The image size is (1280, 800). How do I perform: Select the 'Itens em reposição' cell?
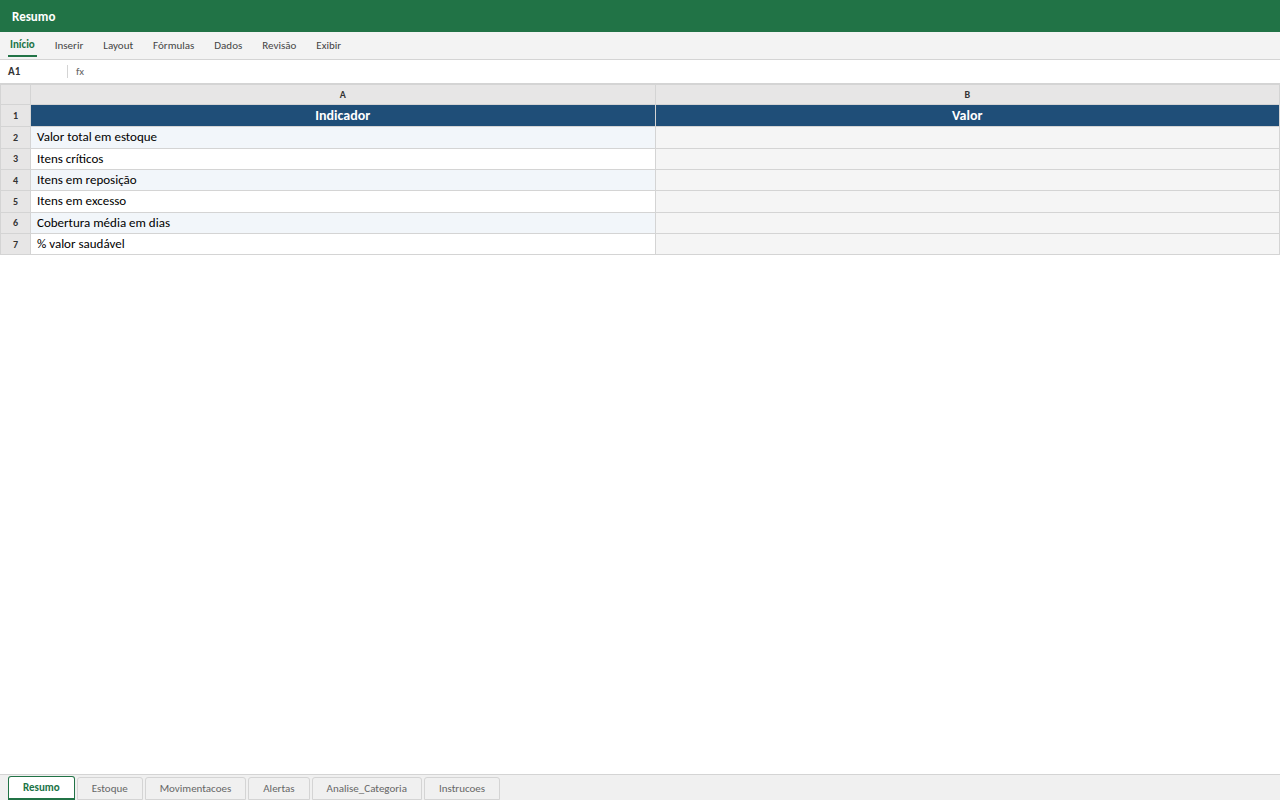343,180
